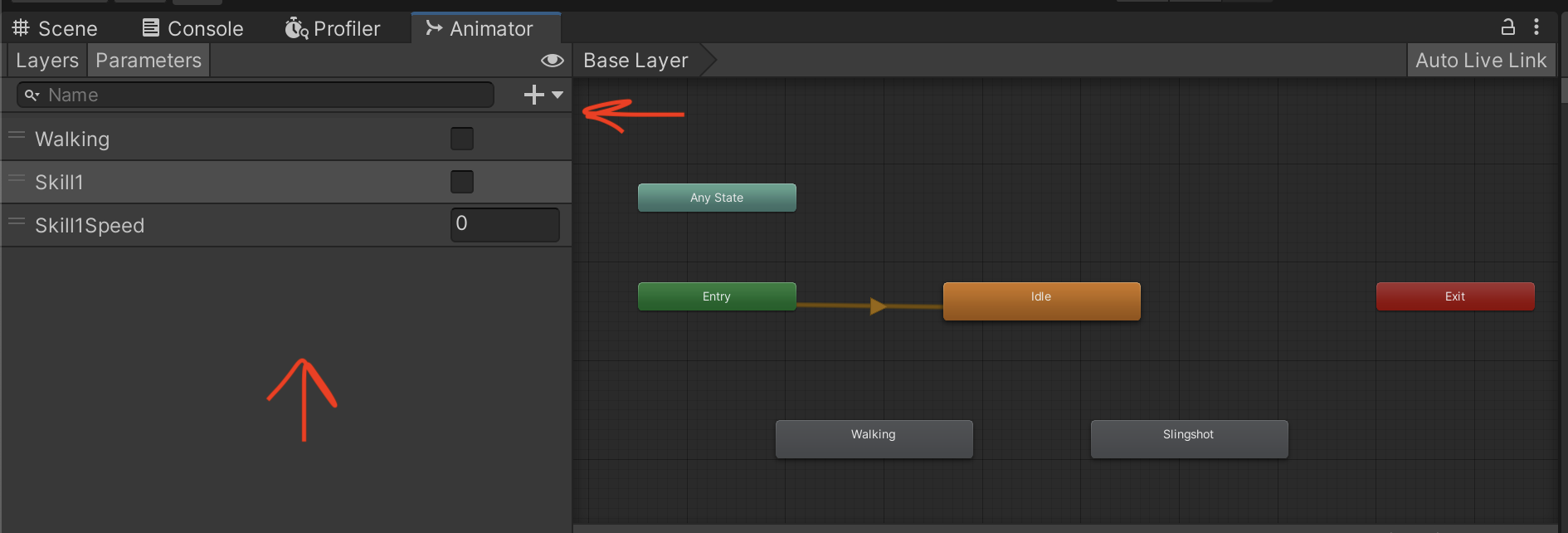Screen dimensions: 1568x533
Task: Click the lock icon in the Animator panel
Action: click(1507, 27)
